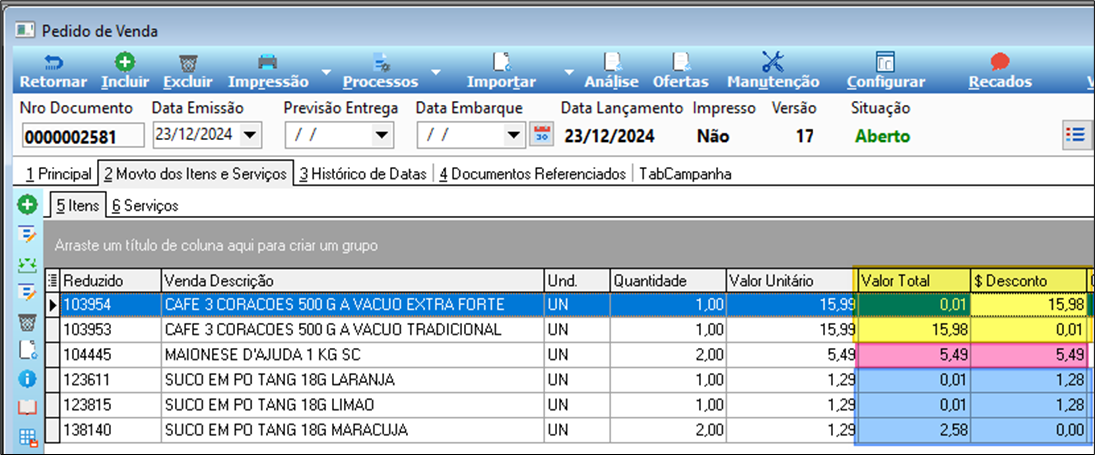This screenshot has width=1095, height=455.
Task: Expand the Importar dropdown arrow
Action: 568,72
